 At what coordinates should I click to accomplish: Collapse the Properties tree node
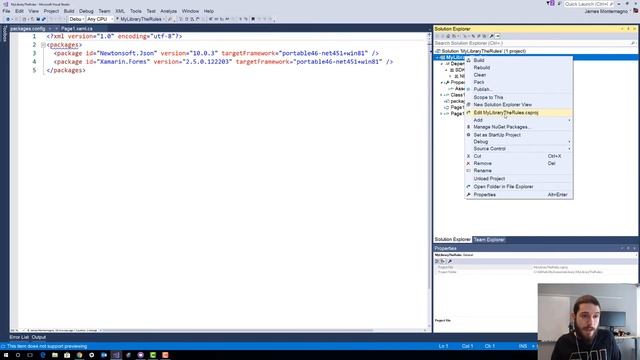coord(442,82)
